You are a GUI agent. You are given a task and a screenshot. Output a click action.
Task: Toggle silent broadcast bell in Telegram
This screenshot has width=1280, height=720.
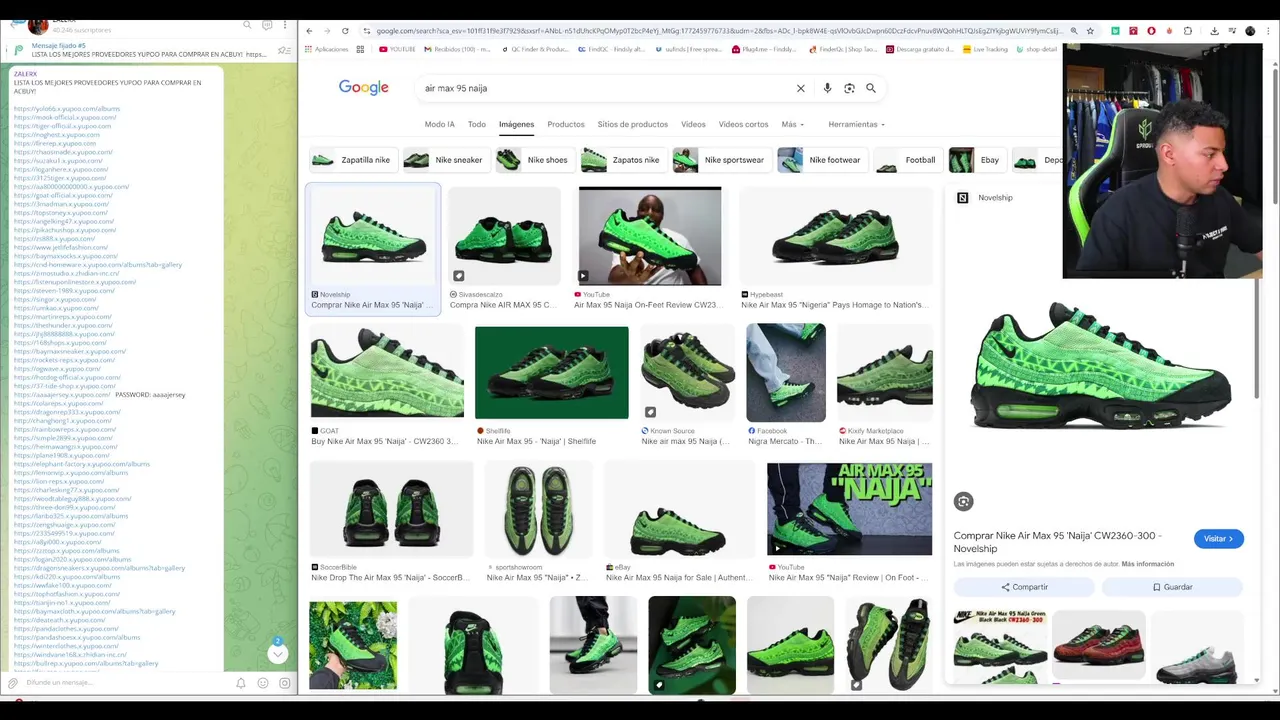pyautogui.click(x=241, y=683)
